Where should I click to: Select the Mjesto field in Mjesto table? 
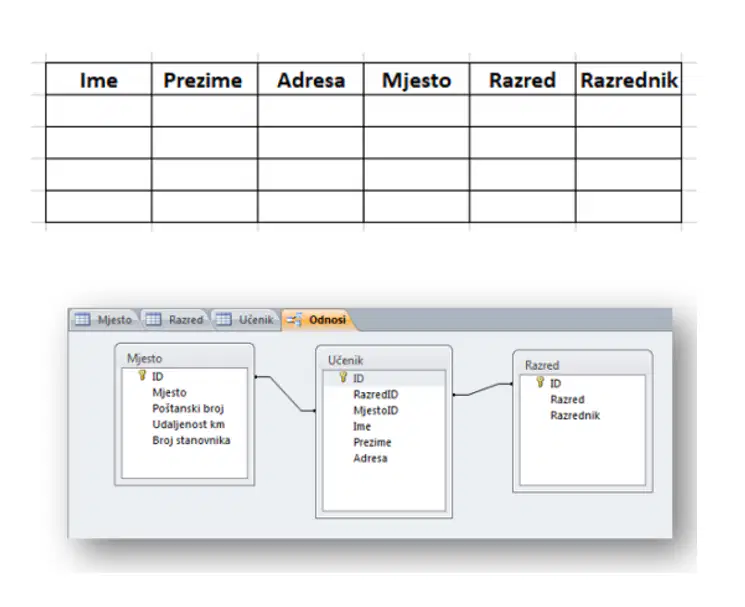(x=170, y=393)
